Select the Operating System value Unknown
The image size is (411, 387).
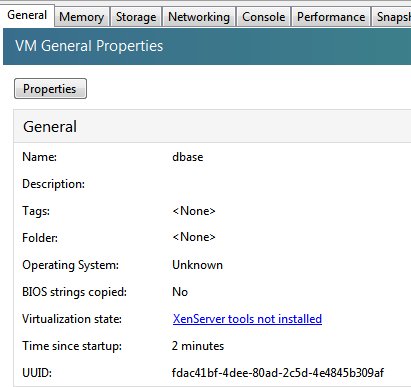pos(197,265)
